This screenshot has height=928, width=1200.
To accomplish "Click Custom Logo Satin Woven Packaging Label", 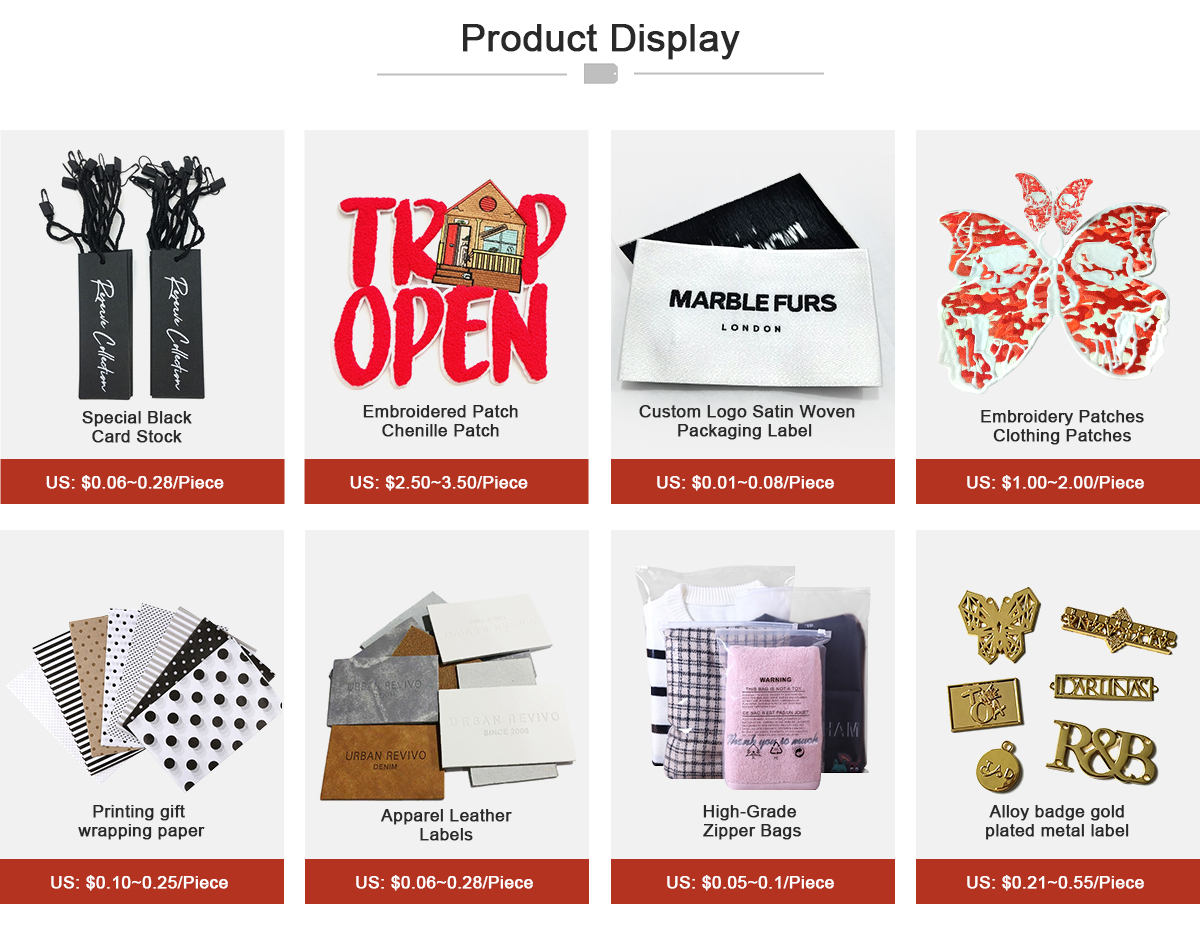I will point(747,421).
